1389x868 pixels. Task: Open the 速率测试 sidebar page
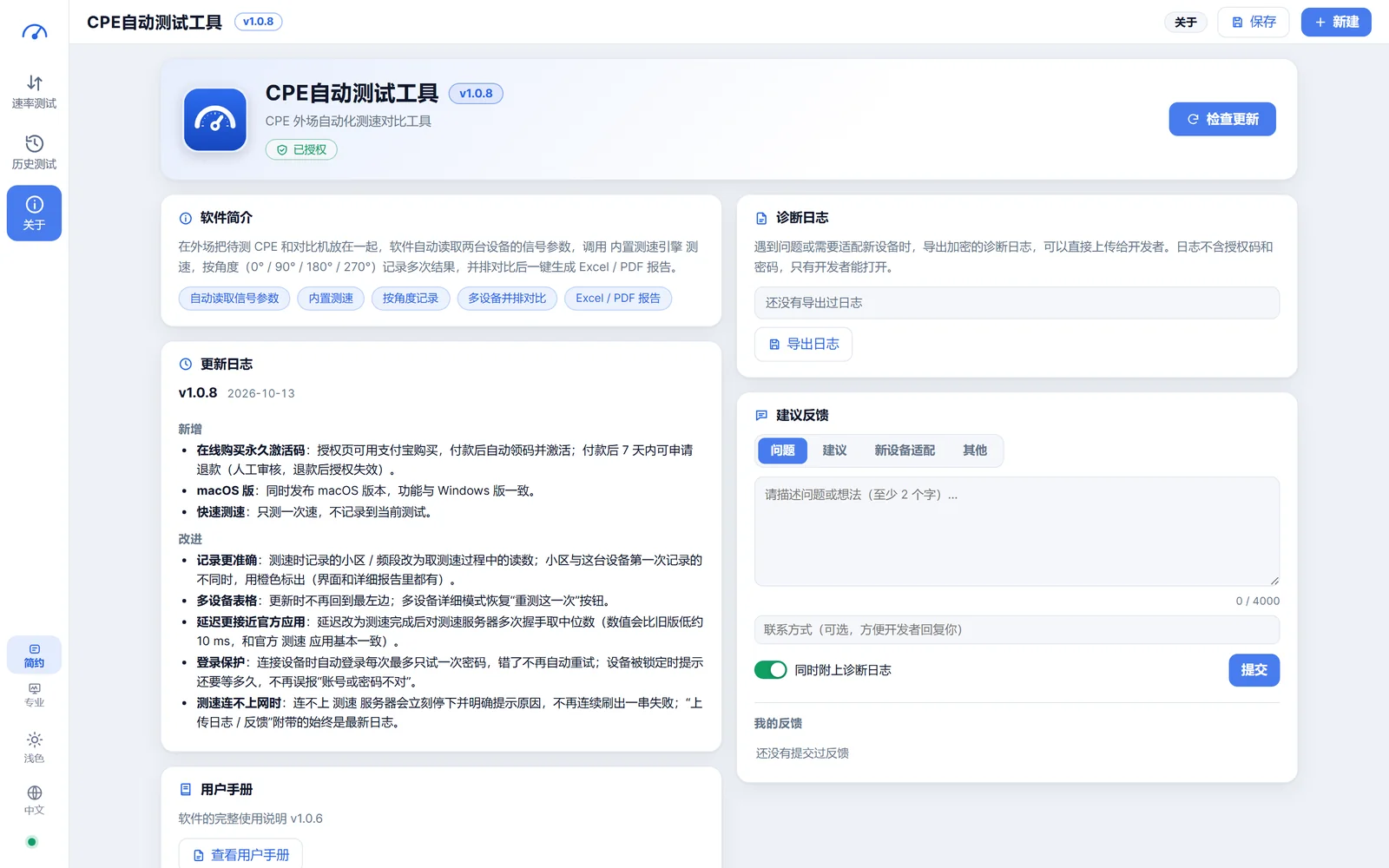(34, 92)
